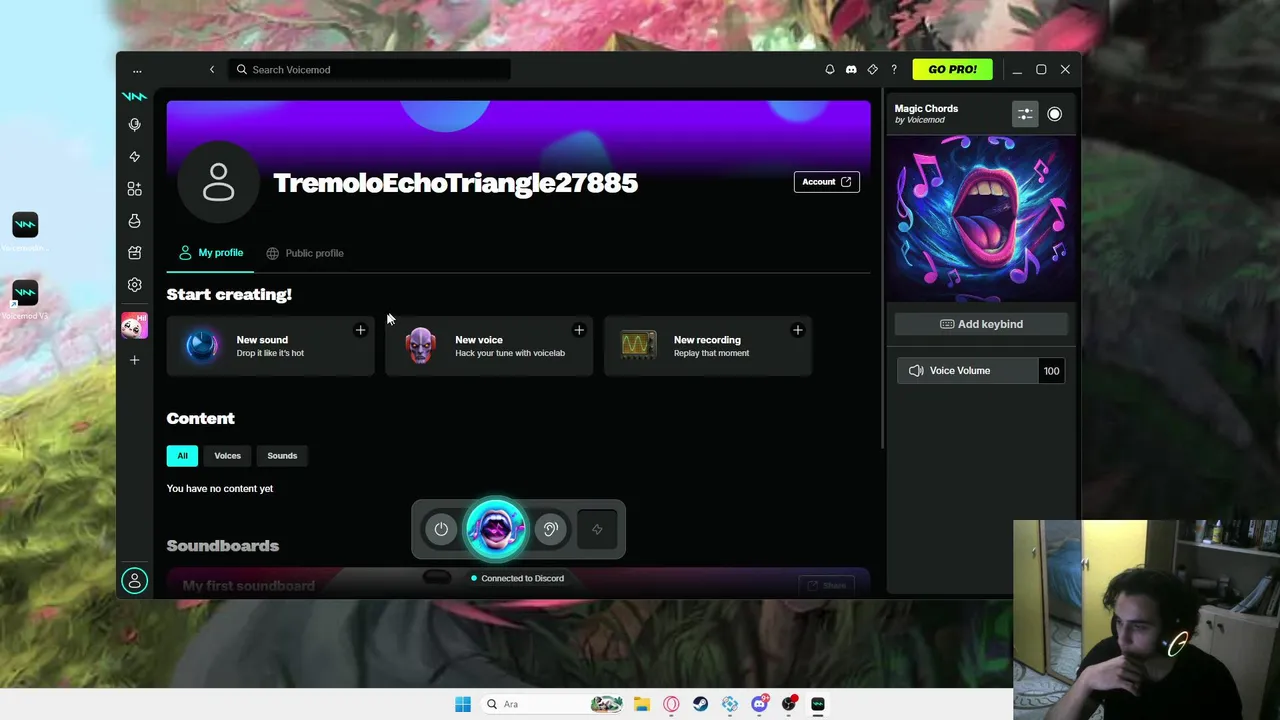Click plus icon on New recording card

(797, 330)
